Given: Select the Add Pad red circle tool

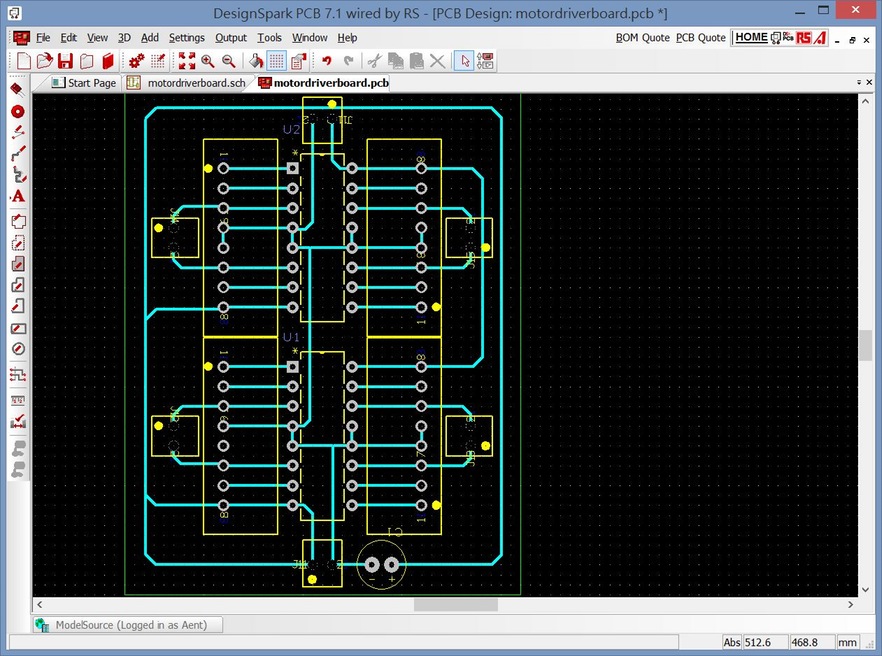Looking at the screenshot, I should 17,111.
